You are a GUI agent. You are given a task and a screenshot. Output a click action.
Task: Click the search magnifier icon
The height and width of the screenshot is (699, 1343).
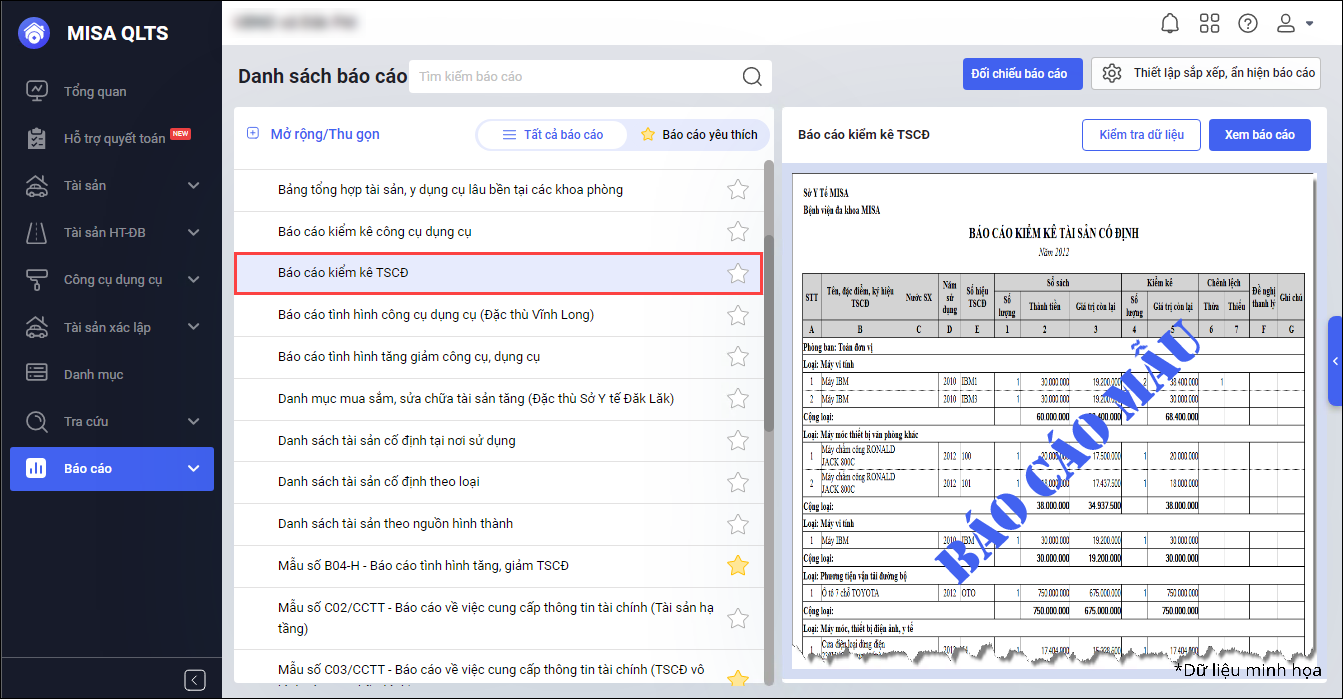click(752, 77)
